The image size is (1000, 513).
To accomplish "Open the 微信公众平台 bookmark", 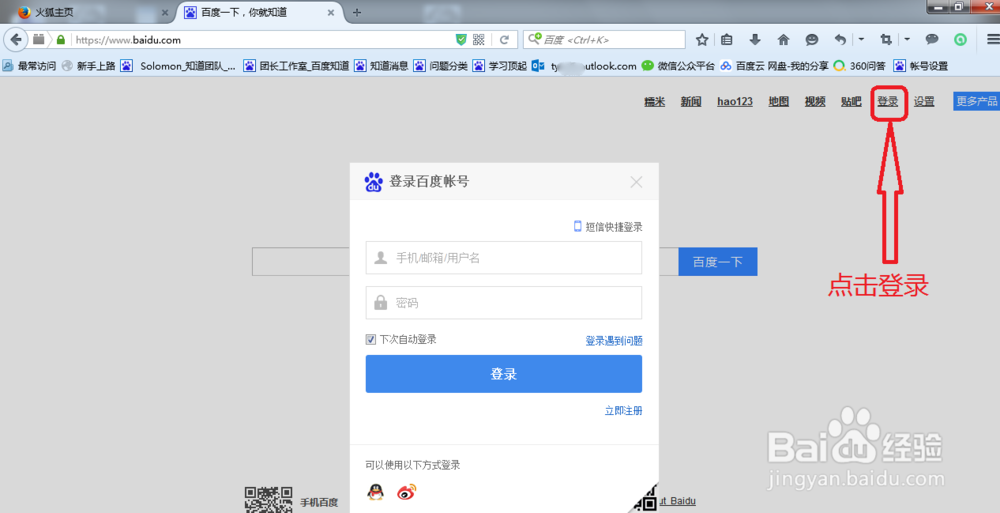I will [678, 66].
